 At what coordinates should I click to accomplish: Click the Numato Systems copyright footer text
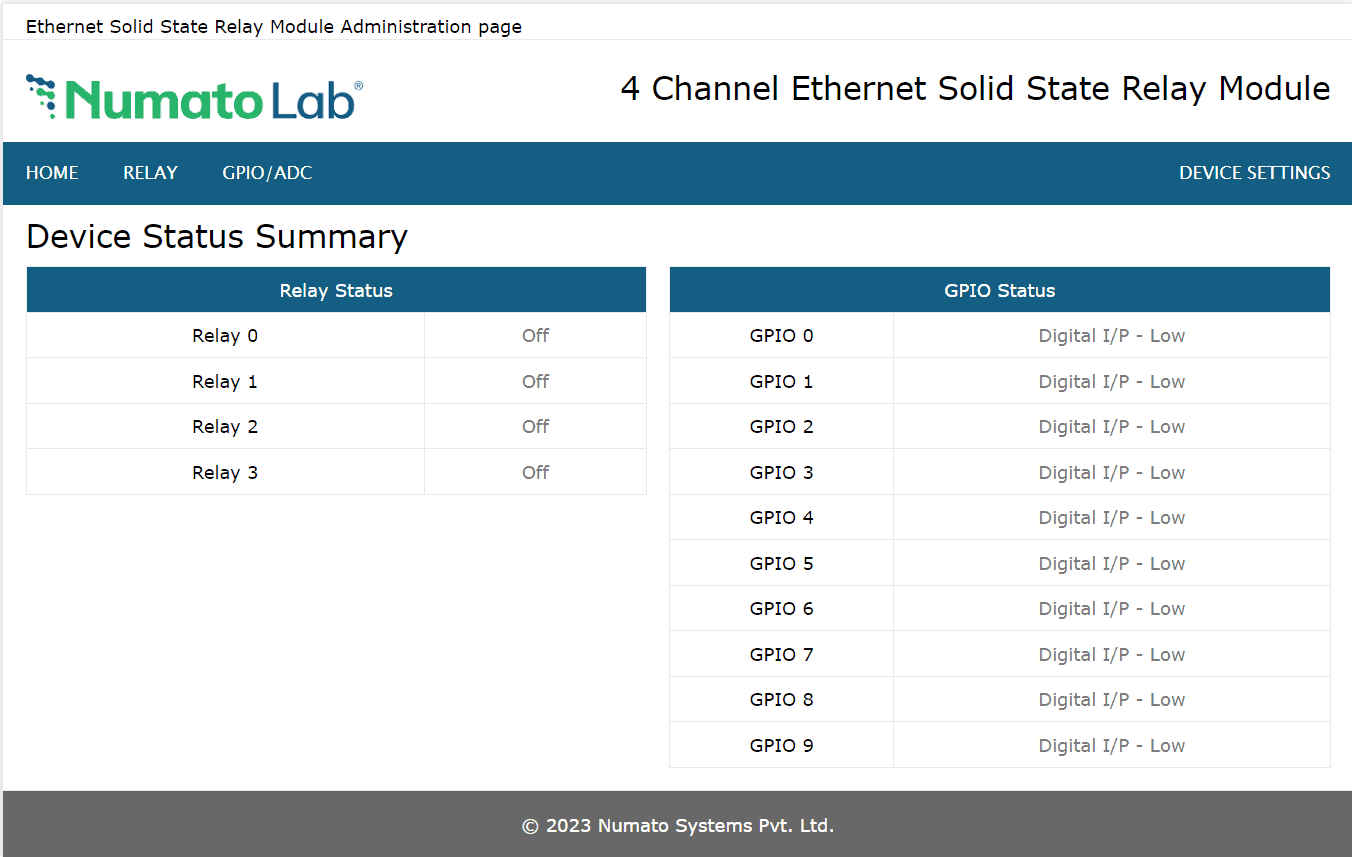pyautogui.click(x=677, y=826)
